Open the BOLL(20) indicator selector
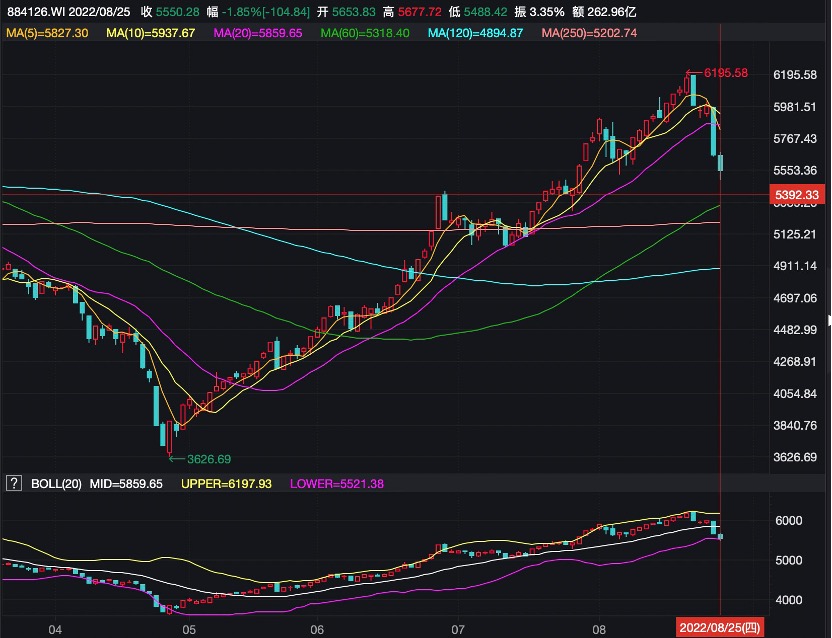 click(x=55, y=484)
